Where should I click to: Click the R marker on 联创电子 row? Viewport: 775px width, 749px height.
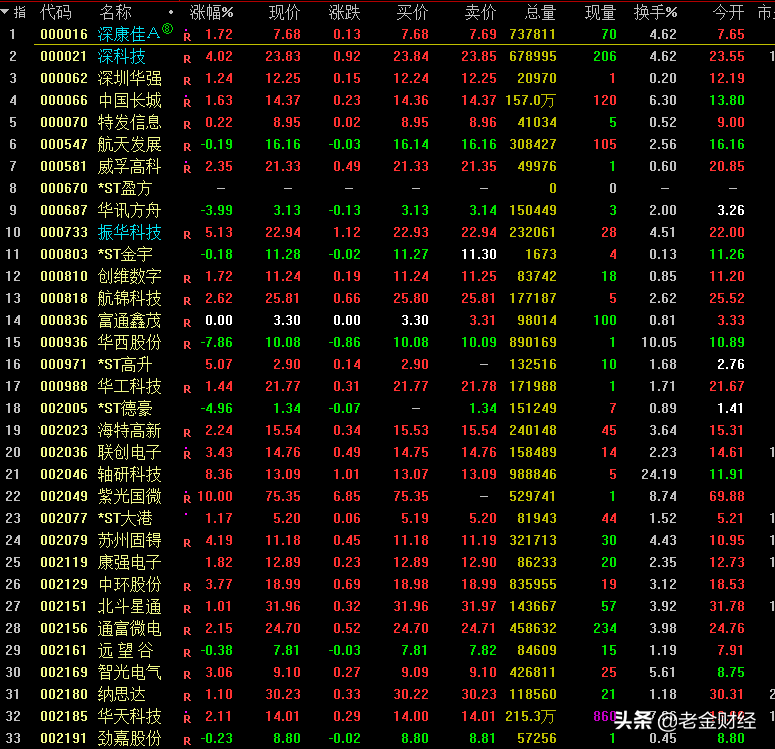click(187, 454)
